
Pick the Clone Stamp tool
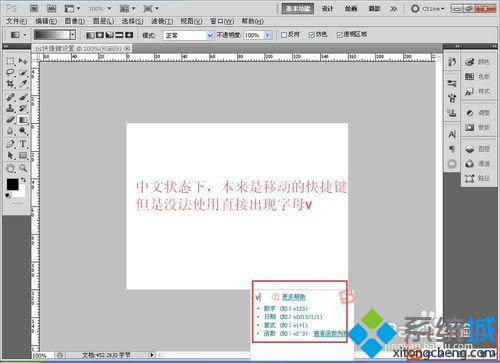pyautogui.click(x=10, y=108)
